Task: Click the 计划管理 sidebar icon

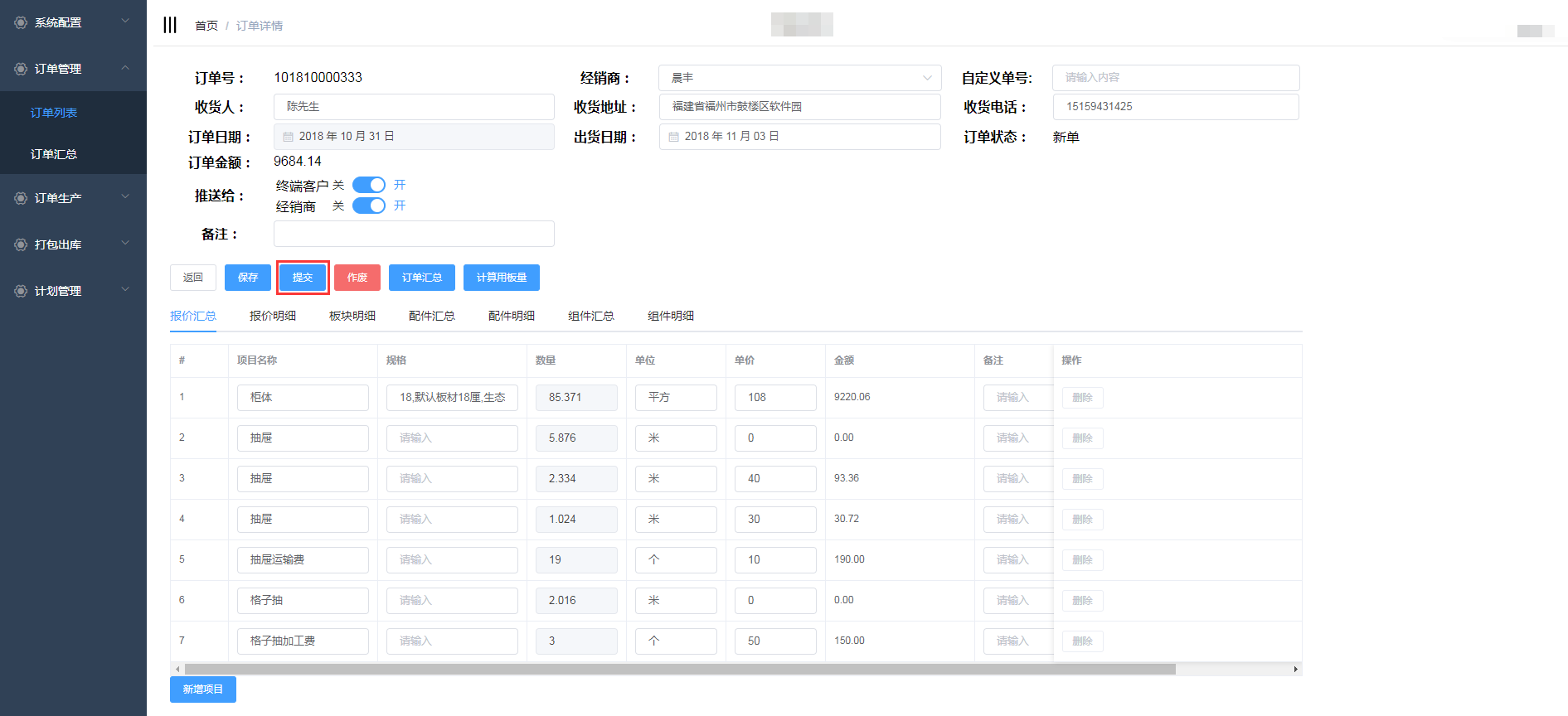Action: tap(21, 291)
